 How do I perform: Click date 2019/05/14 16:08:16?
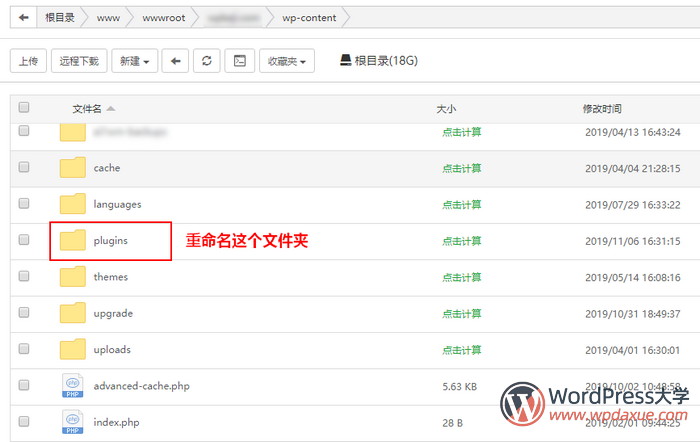(633, 277)
